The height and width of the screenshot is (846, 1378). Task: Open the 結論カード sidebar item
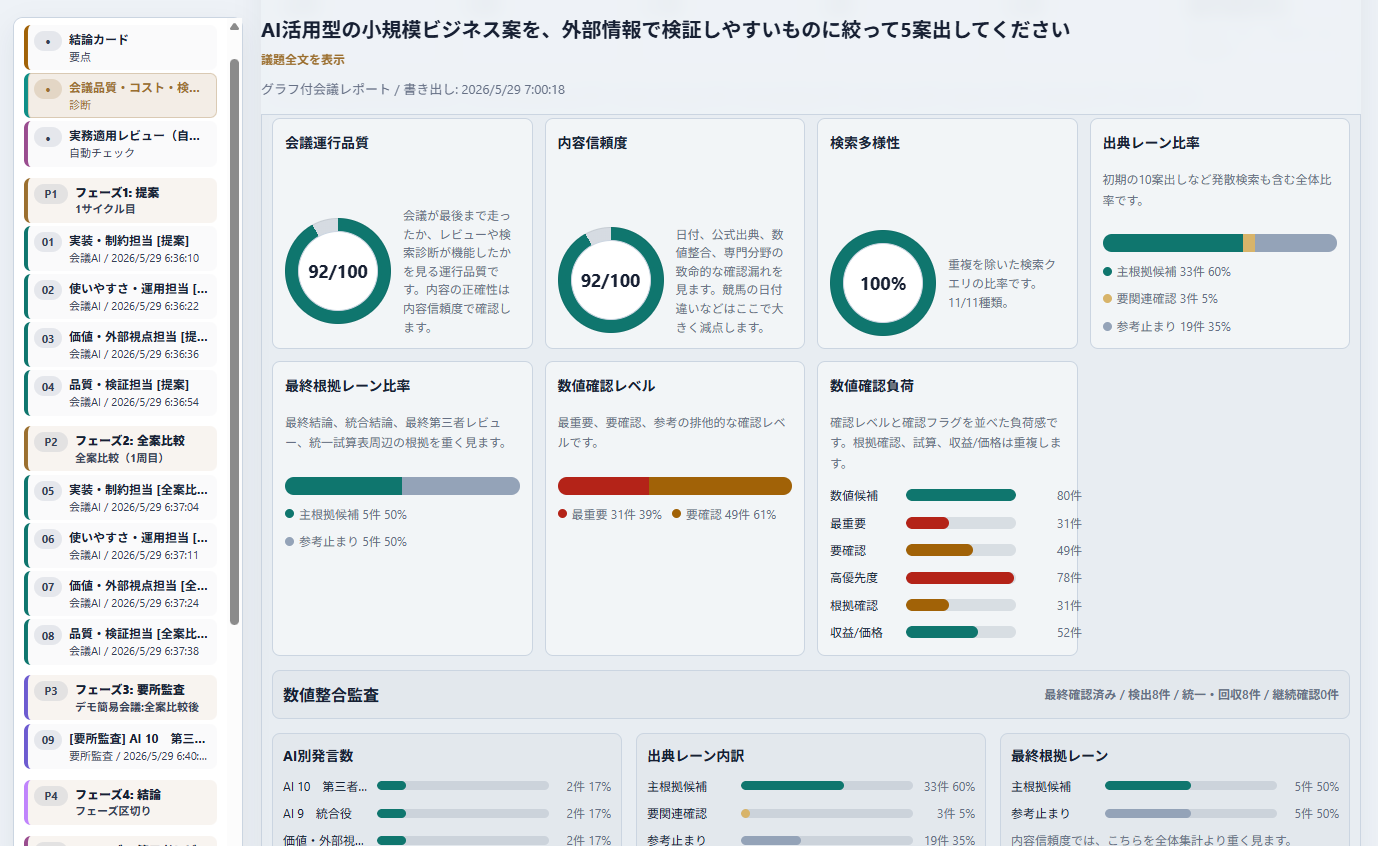tap(121, 47)
